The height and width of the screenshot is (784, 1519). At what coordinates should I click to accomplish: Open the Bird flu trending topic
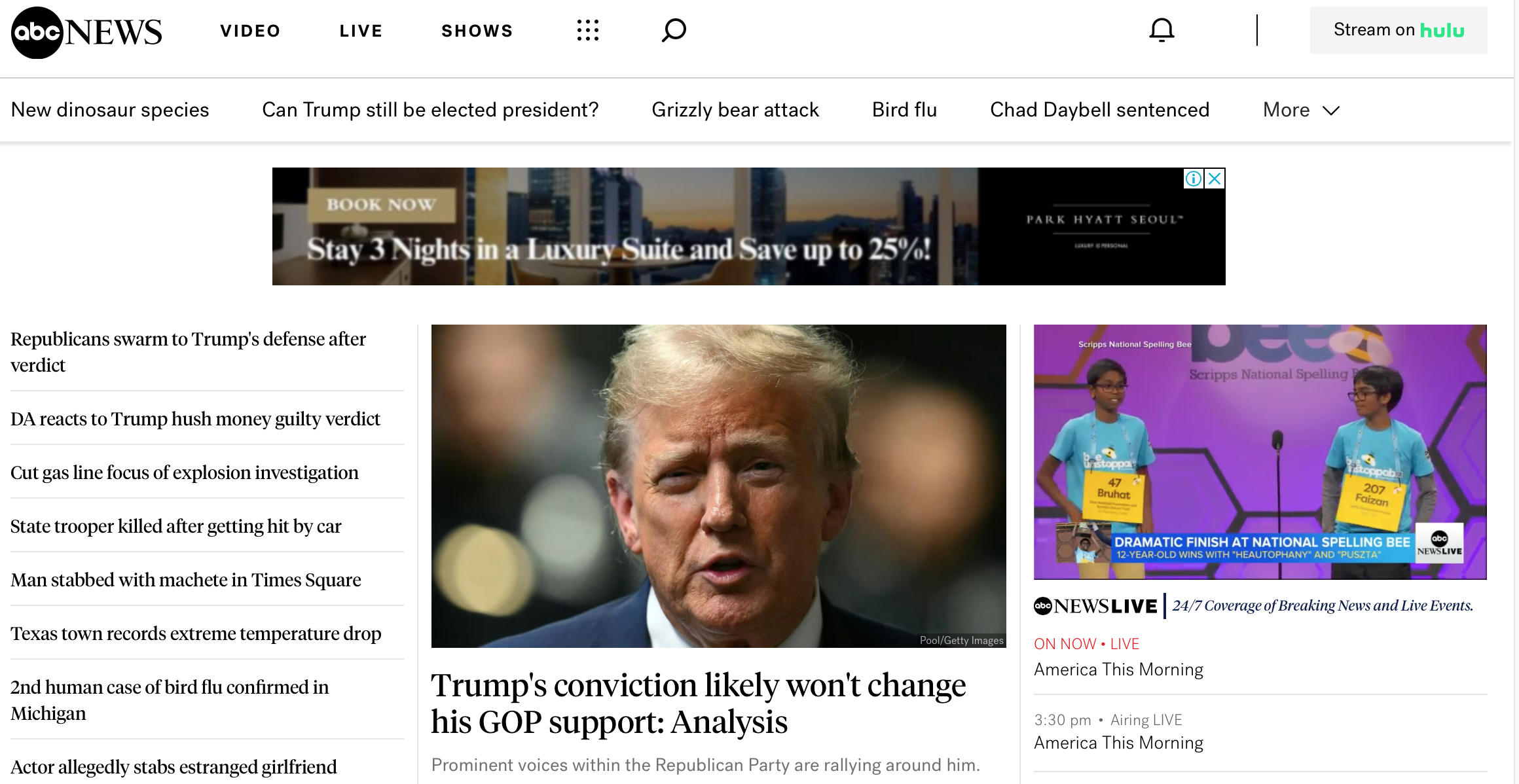(x=904, y=110)
